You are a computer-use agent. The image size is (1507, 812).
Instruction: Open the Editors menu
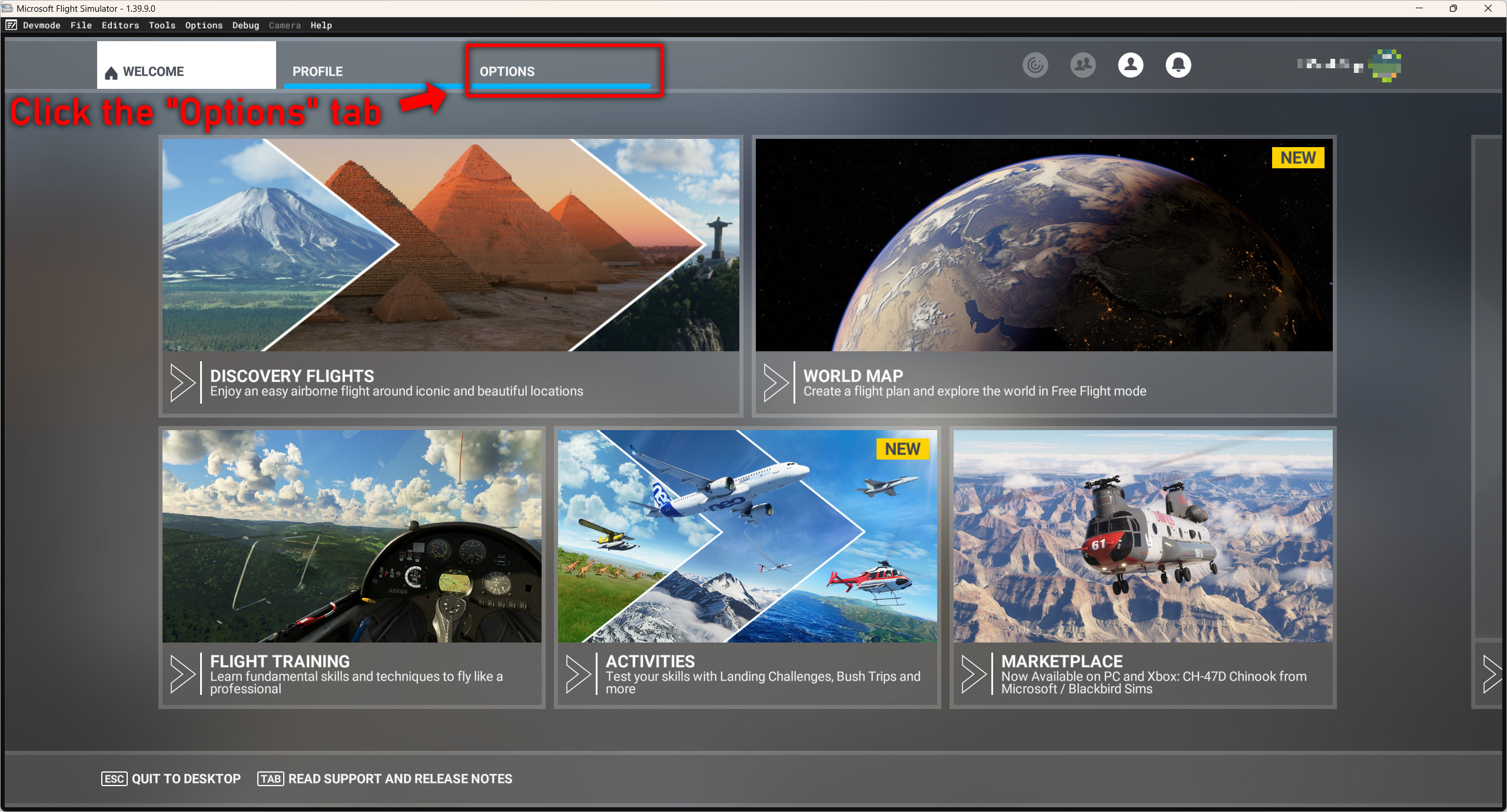coord(120,25)
